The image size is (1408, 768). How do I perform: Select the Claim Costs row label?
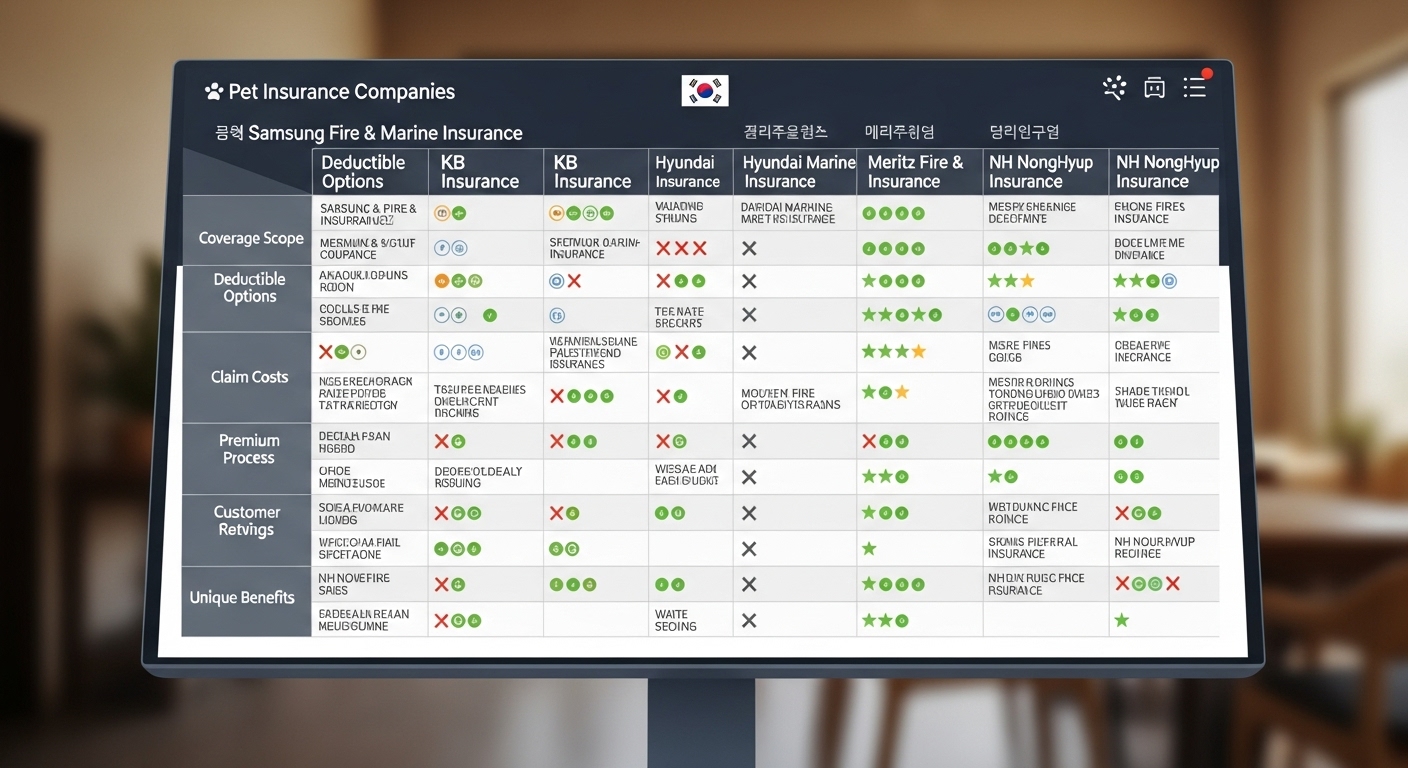pos(249,377)
